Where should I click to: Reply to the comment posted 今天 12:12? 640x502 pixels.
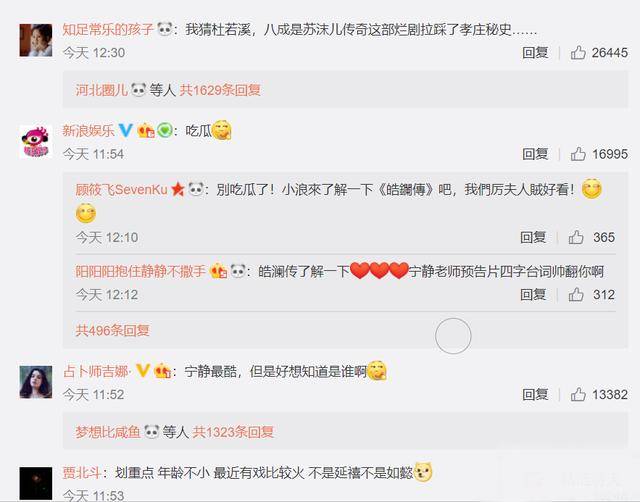tap(533, 294)
